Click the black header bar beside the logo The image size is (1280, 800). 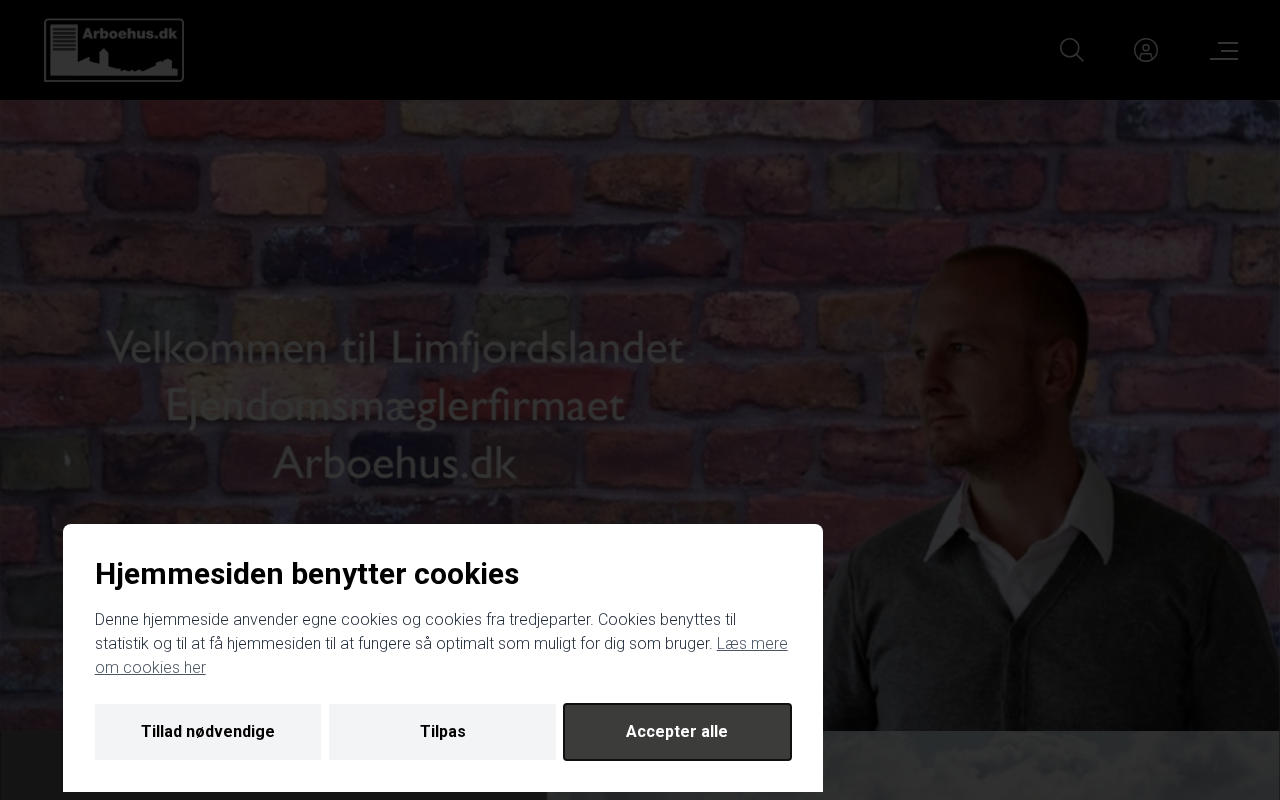coord(620,50)
